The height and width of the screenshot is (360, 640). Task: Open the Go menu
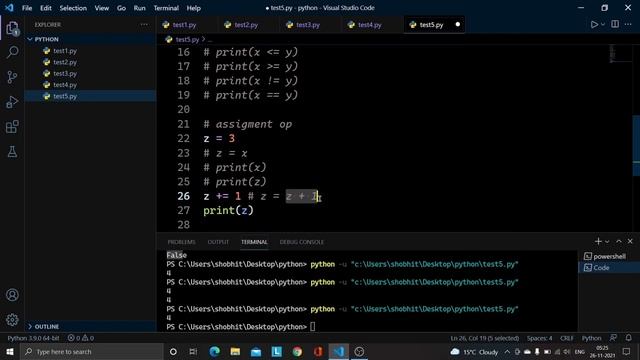point(121,8)
